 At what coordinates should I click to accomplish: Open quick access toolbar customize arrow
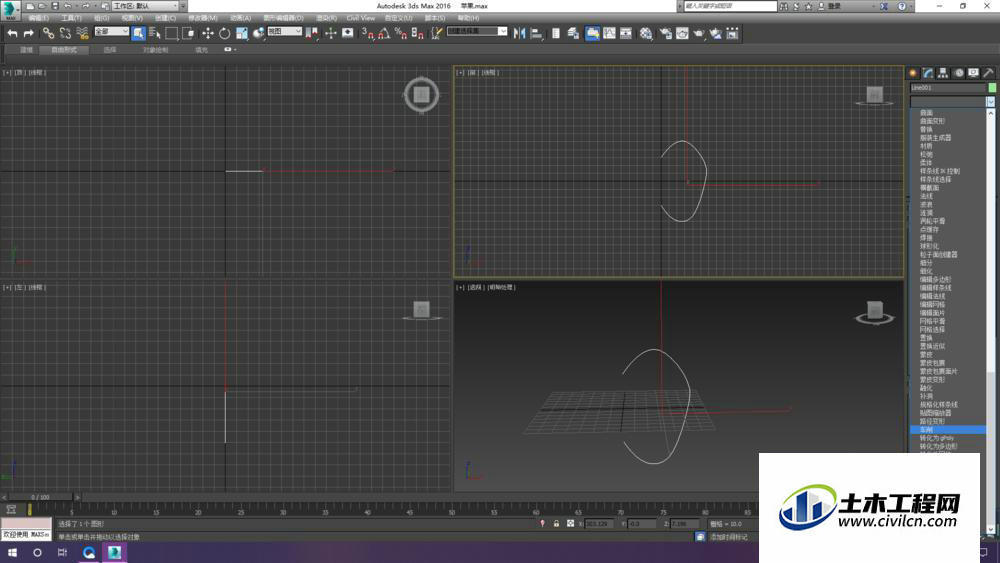[184, 6]
